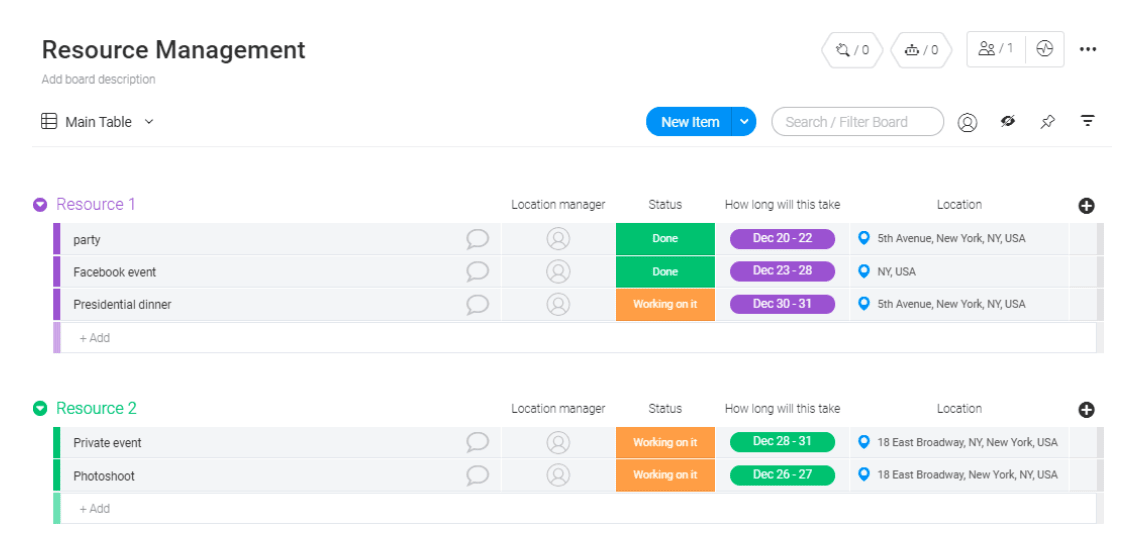This screenshot has height=556, width=1132.
Task: Click the map pin for party location
Action: pyautogui.click(x=863, y=238)
